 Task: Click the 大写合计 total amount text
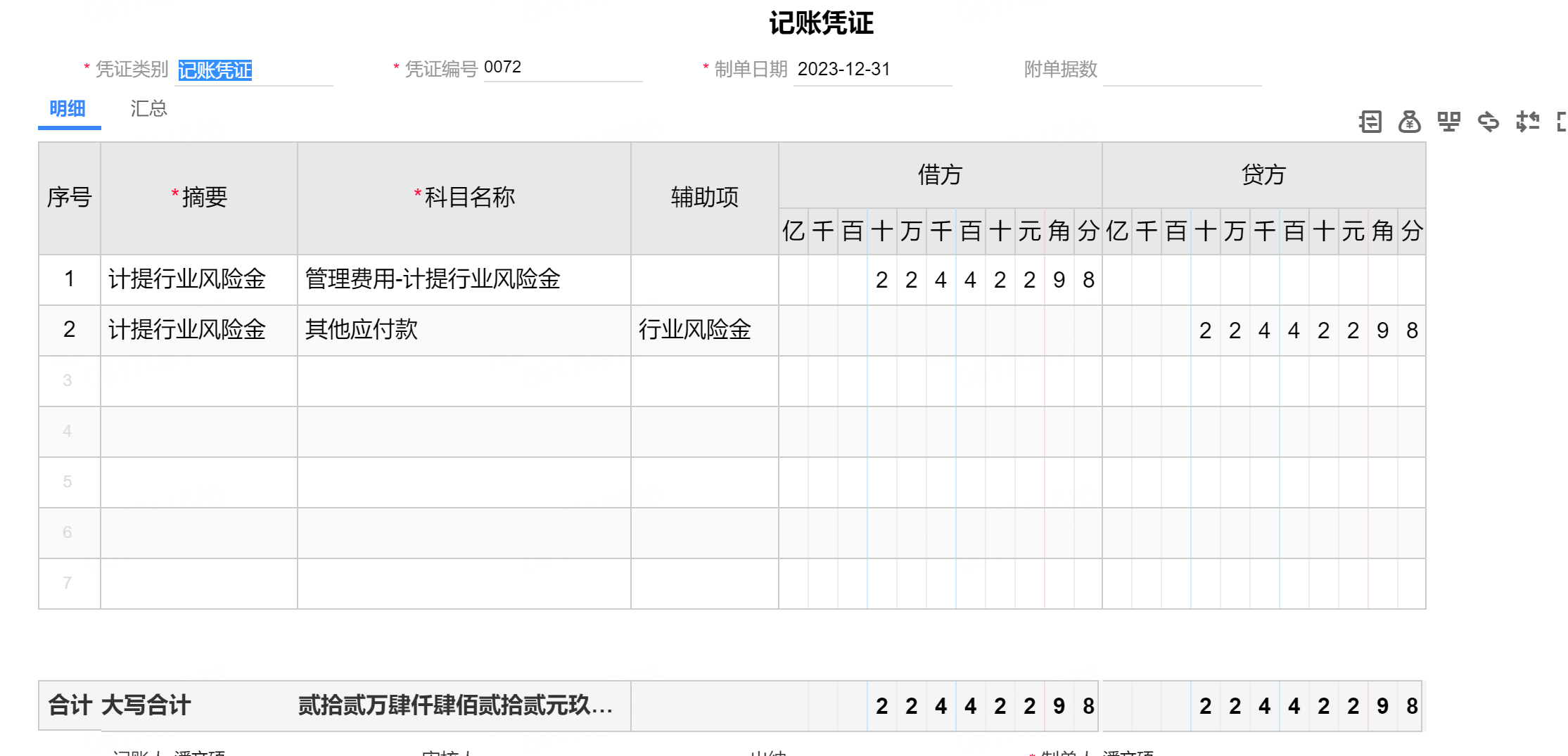(x=454, y=705)
